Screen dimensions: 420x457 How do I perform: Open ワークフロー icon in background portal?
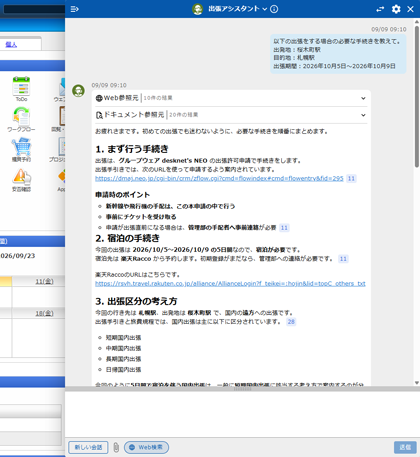[21, 119]
